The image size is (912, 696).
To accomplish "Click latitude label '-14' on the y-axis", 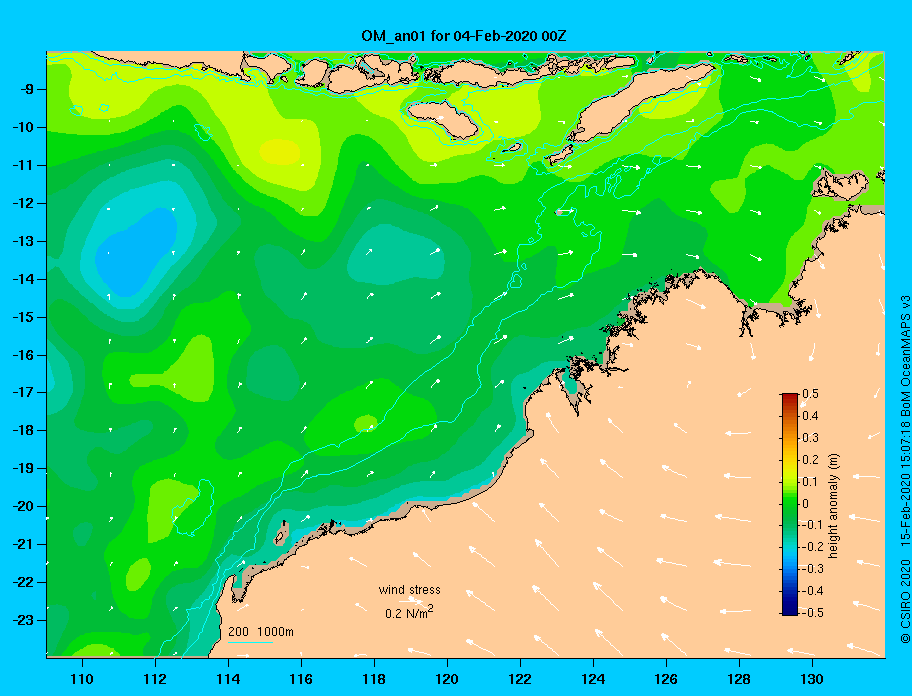I will [x=24, y=279].
